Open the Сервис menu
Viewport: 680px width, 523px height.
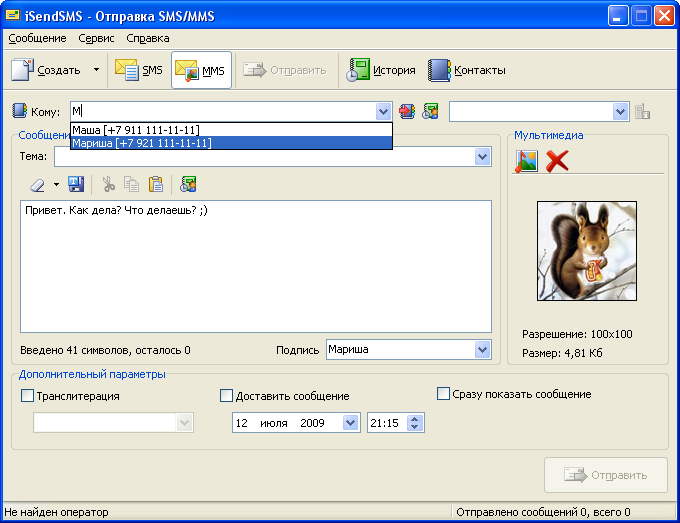pyautogui.click(x=96, y=39)
